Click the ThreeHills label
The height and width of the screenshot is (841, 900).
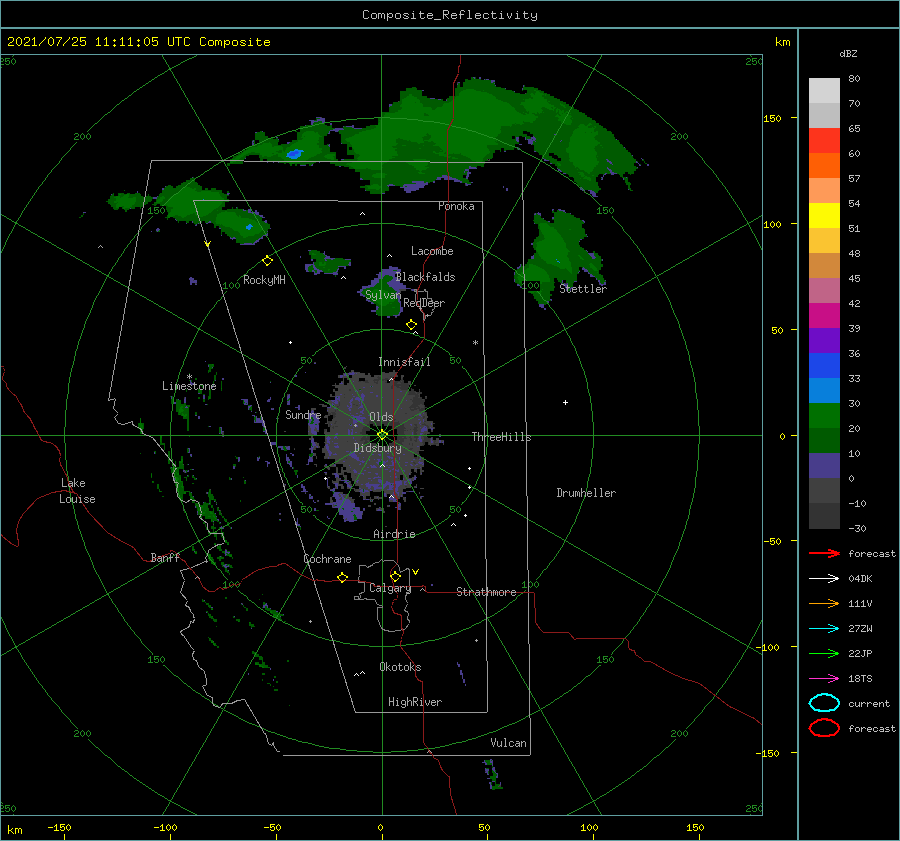tap(501, 437)
